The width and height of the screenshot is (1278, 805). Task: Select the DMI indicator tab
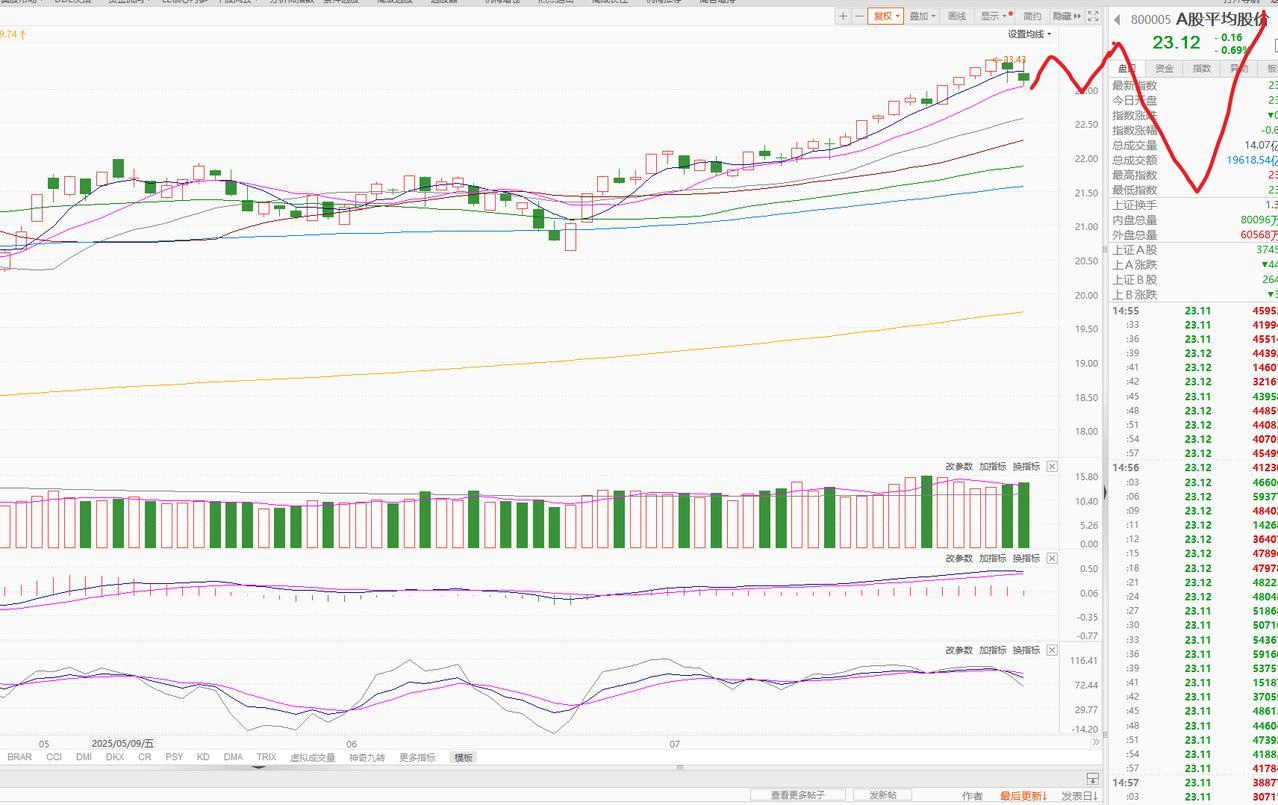pyautogui.click(x=84, y=757)
